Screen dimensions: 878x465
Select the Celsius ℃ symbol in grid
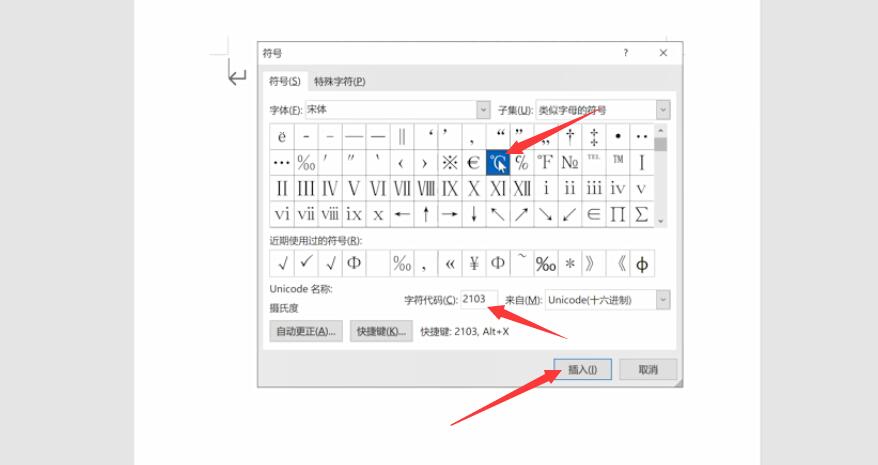[498, 162]
